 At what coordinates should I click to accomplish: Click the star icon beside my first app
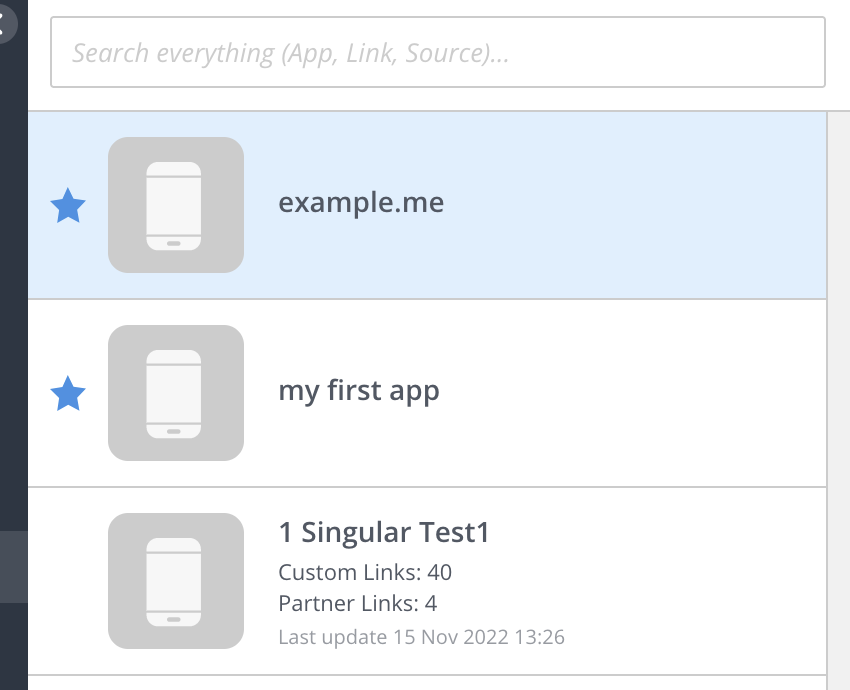point(68,394)
